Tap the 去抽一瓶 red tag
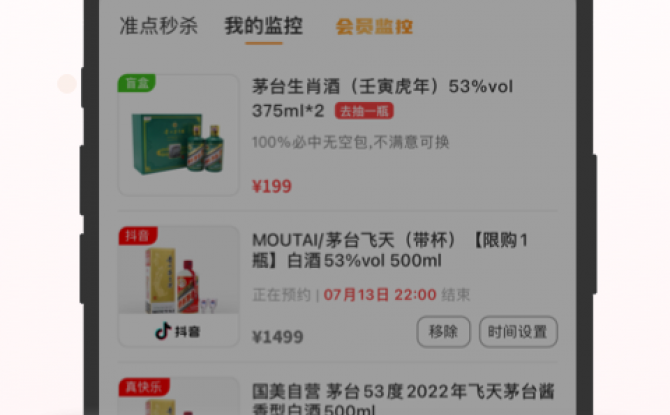Viewport: 670px width, 415px height. click(x=364, y=111)
